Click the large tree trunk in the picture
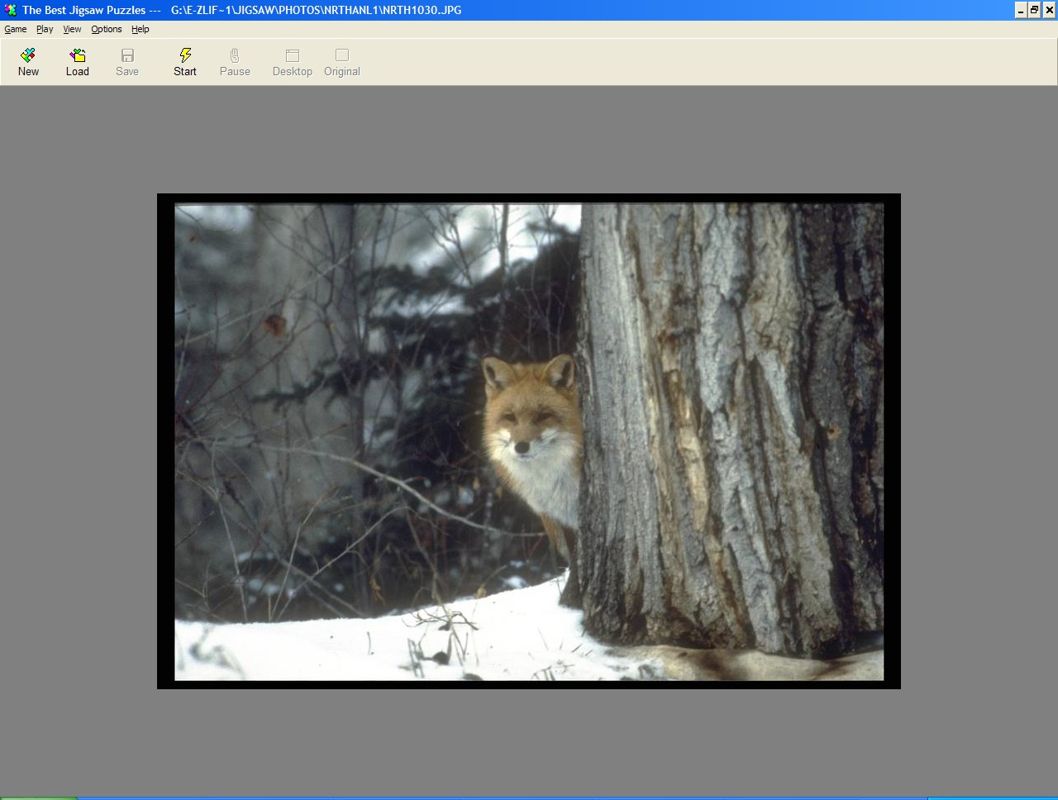This screenshot has height=800, width=1058. 720,420
